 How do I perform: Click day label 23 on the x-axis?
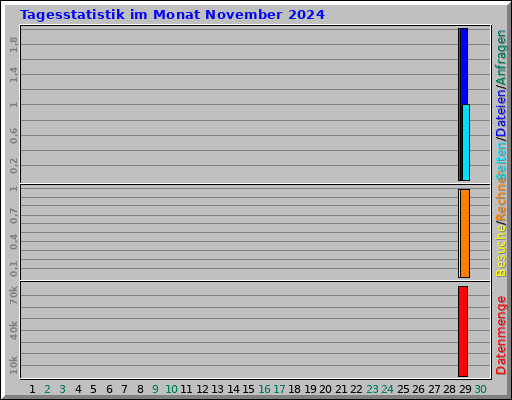pyautogui.click(x=372, y=389)
